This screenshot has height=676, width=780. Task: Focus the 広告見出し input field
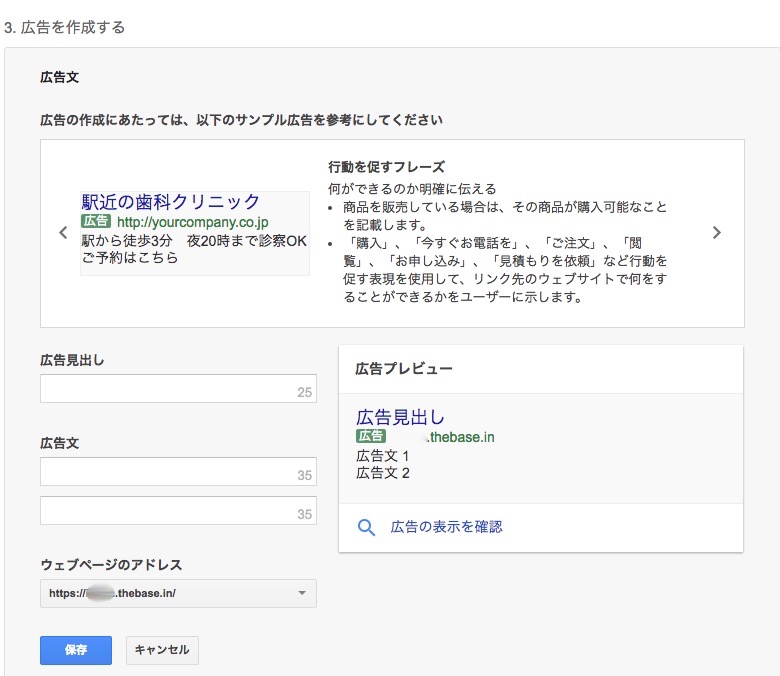pyautogui.click(x=178, y=388)
